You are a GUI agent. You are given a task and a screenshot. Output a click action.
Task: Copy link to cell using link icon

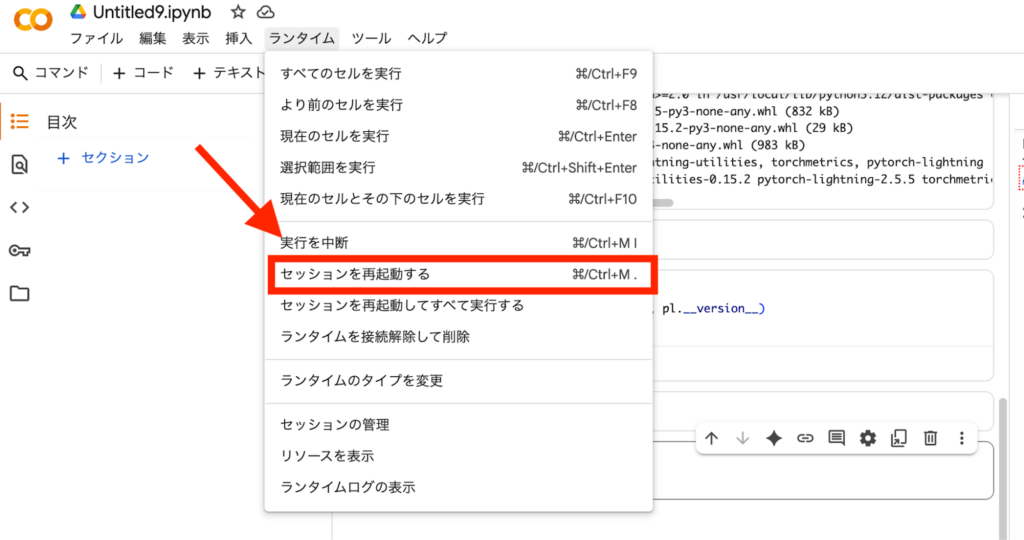click(x=804, y=438)
